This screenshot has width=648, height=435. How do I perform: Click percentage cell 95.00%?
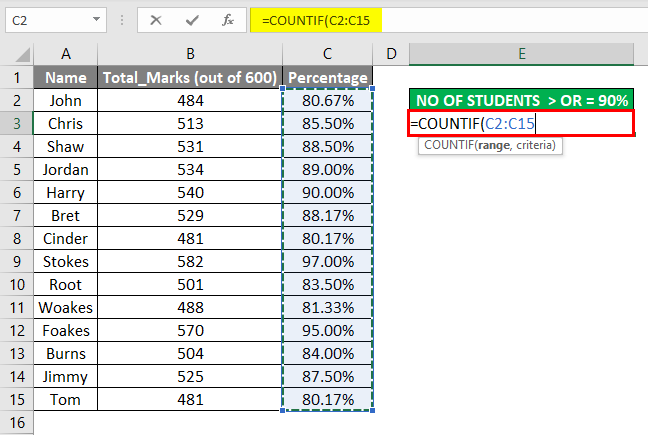pyautogui.click(x=327, y=330)
